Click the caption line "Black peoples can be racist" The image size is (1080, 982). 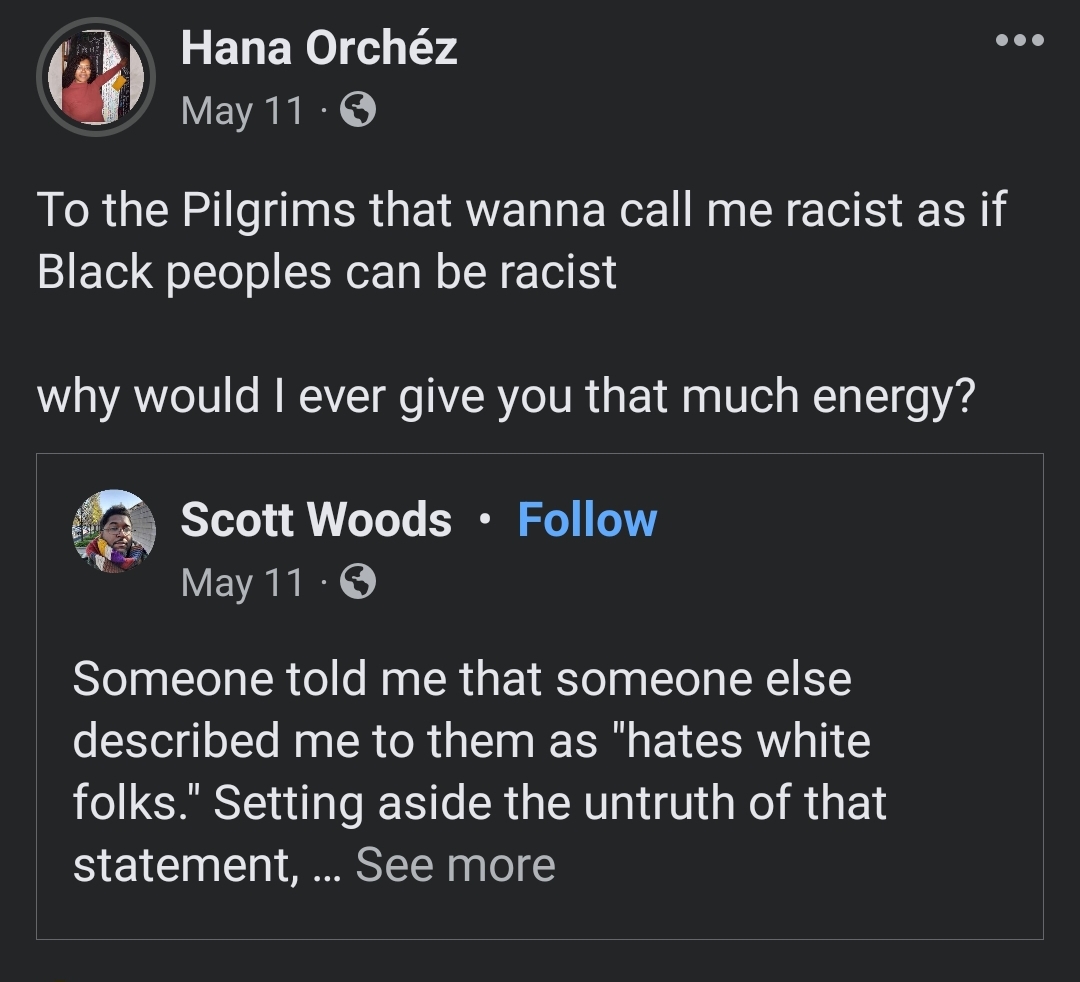[x=327, y=272]
